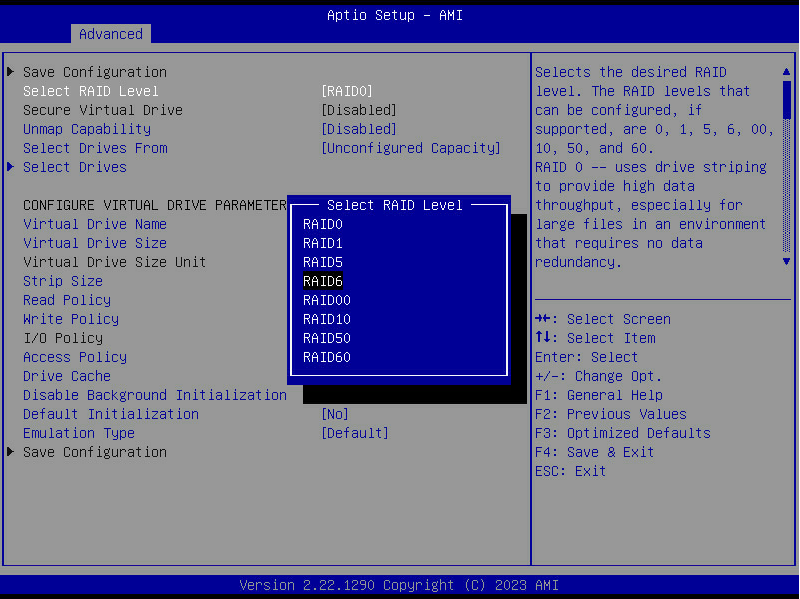Open Emulation Type Default dropdown
Viewport: 800px width, 599px height.
[355, 433]
